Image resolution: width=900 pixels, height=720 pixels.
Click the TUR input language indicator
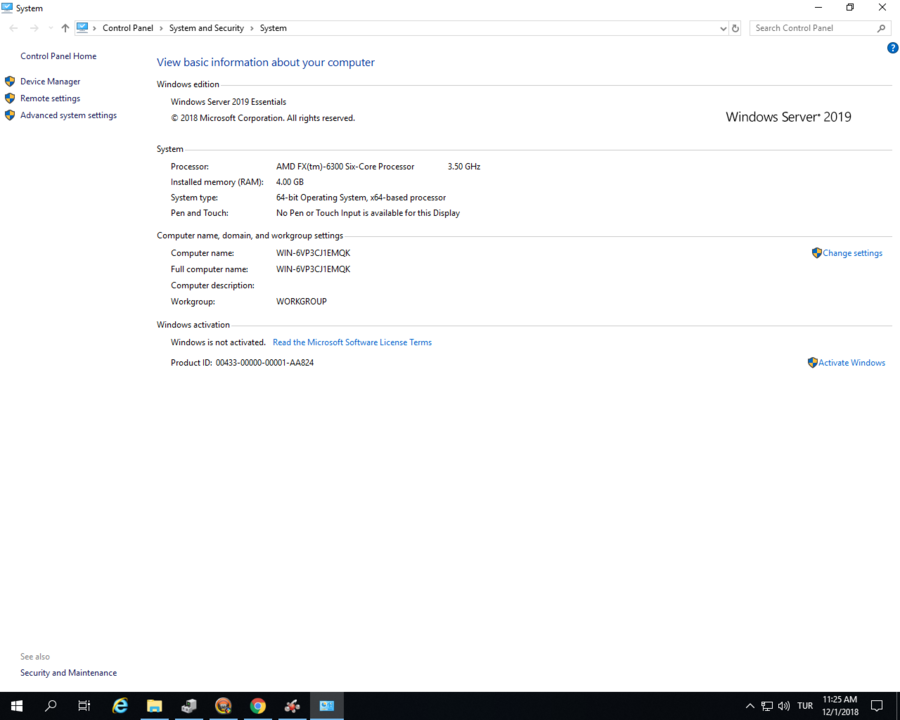tap(805, 706)
